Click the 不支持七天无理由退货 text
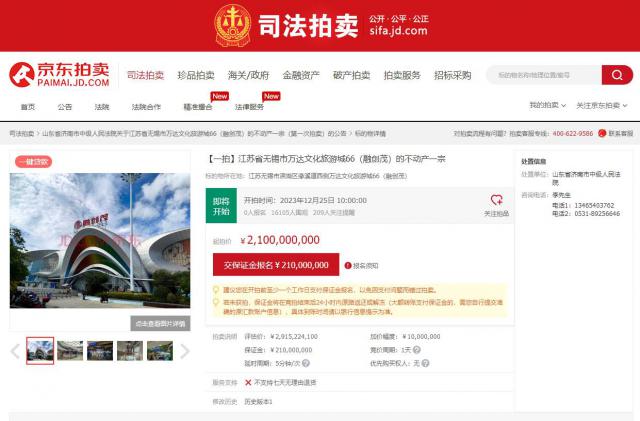640x421 pixels. tap(285, 383)
